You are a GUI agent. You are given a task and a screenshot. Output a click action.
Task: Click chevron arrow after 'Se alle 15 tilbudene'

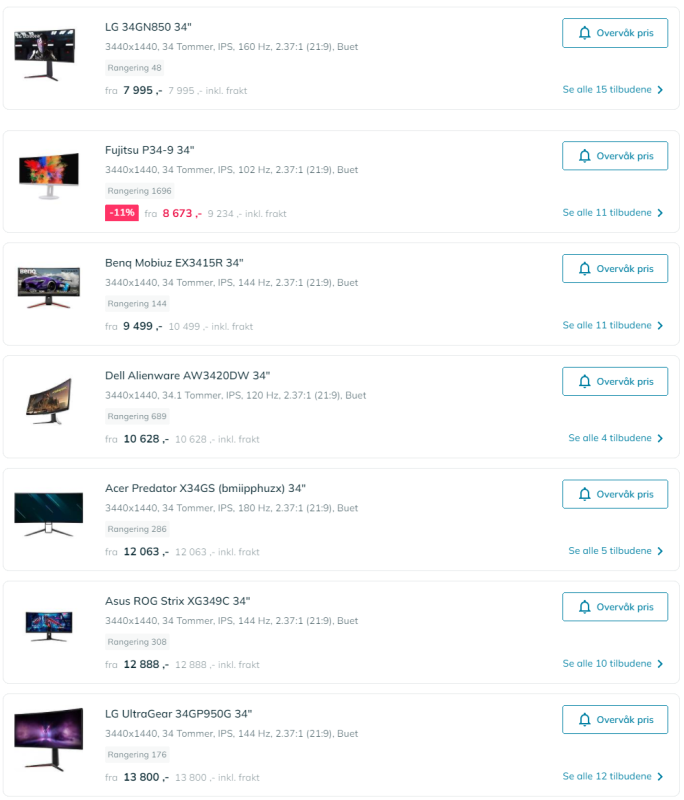660,90
